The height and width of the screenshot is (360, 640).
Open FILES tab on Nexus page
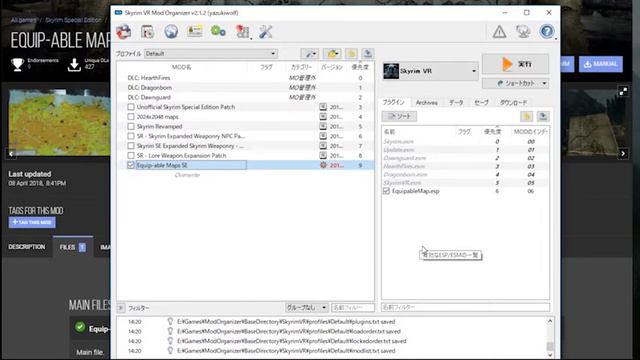pos(73,247)
